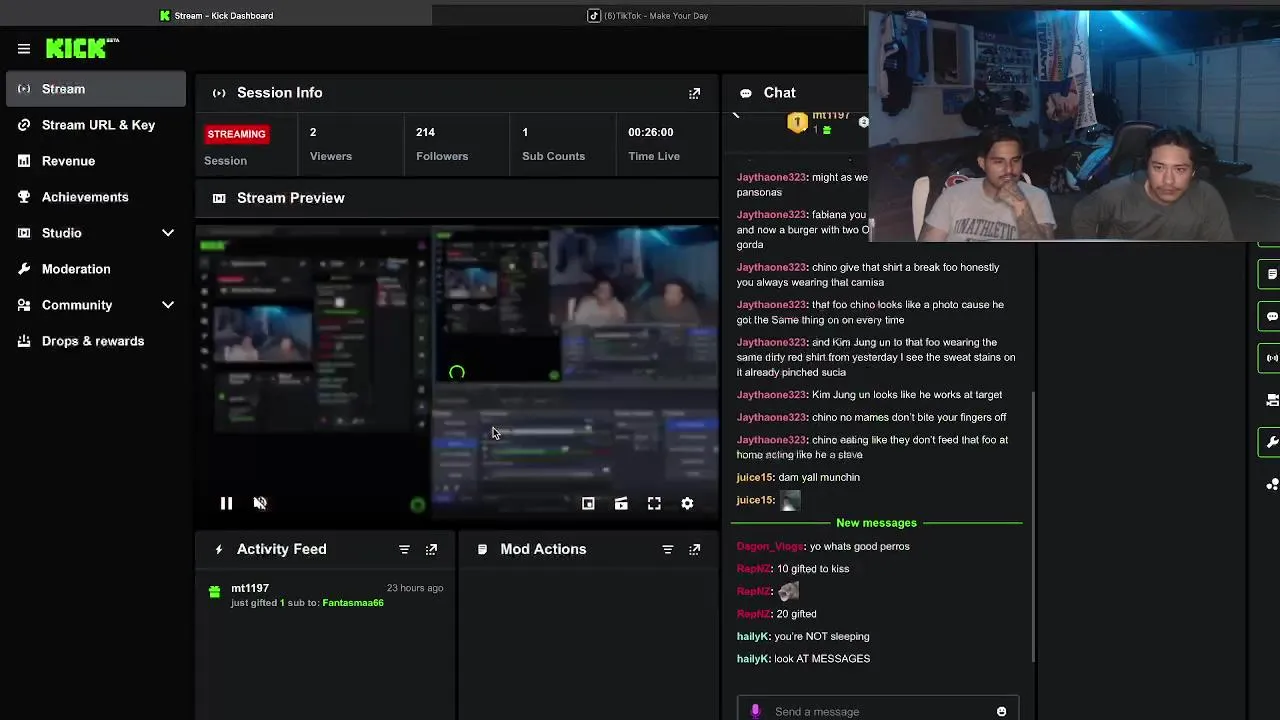Open the chat bubble icon on right rail
This screenshot has width=1280, height=720.
[x=1271, y=316]
